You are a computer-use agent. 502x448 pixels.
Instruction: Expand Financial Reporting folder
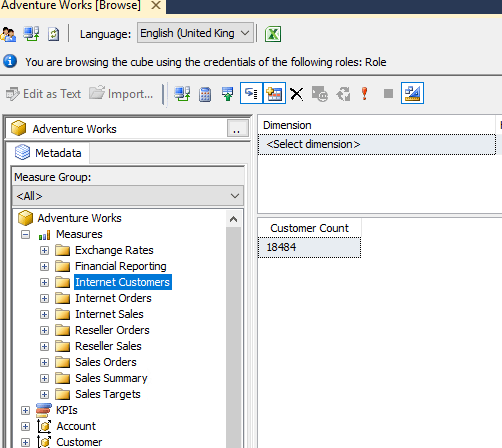tap(44, 266)
